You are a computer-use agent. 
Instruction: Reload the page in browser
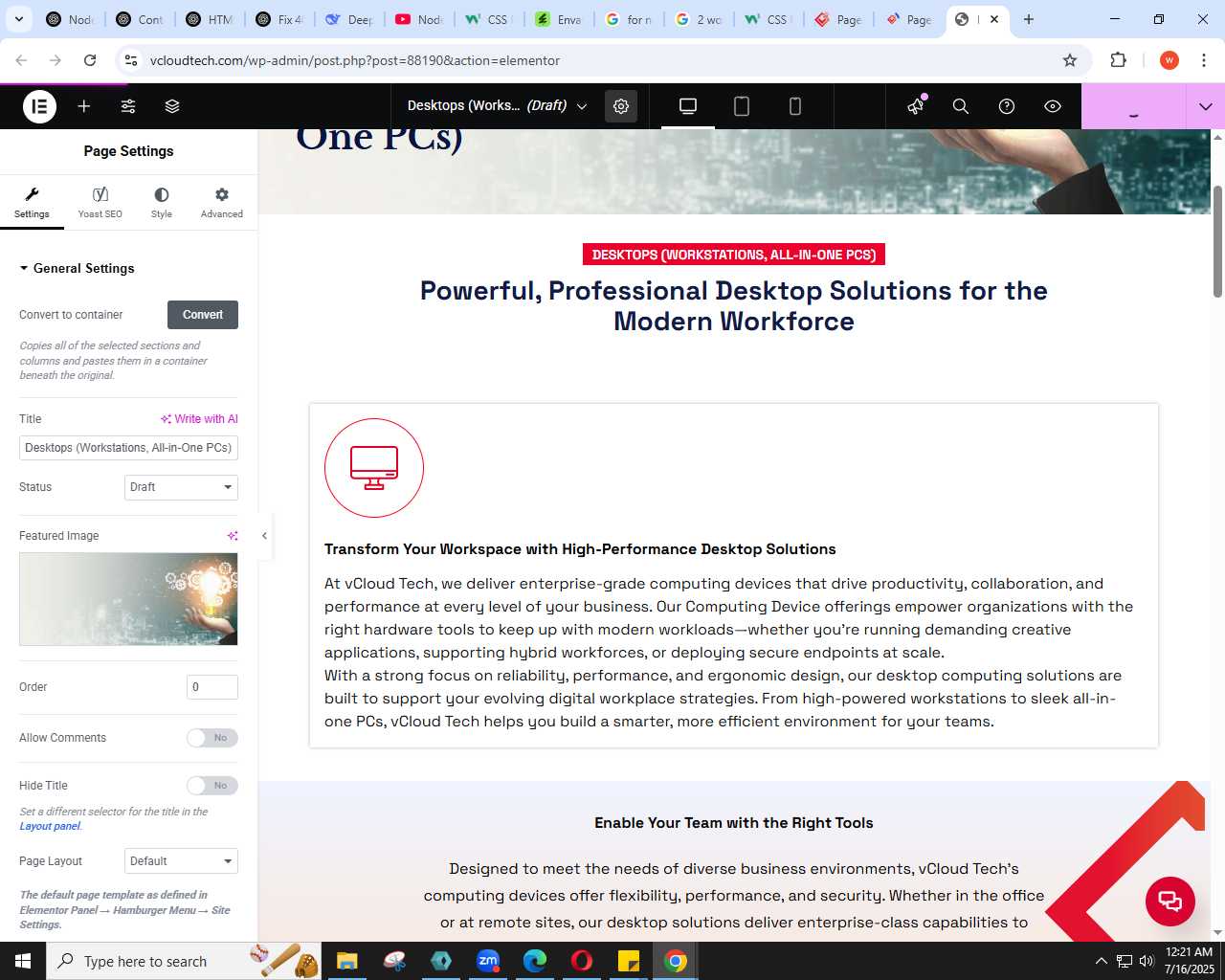(x=90, y=60)
